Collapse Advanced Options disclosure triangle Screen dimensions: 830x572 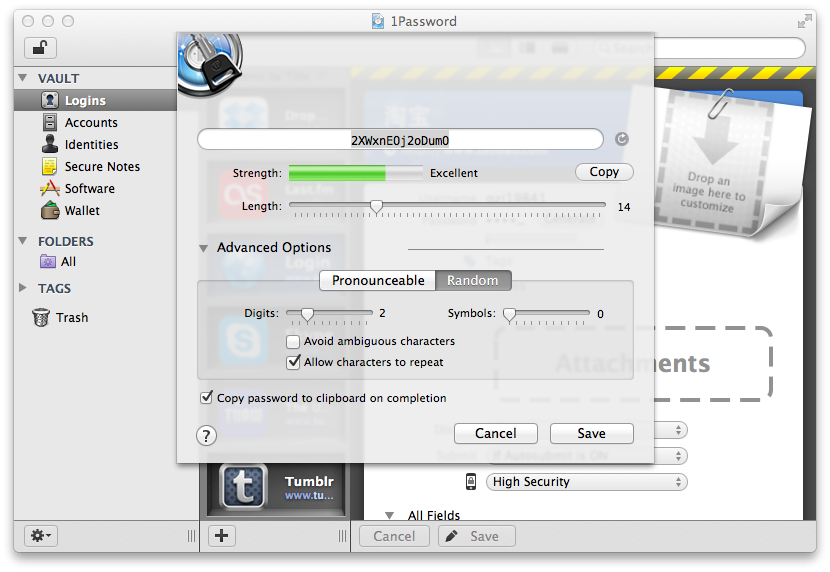click(203, 248)
